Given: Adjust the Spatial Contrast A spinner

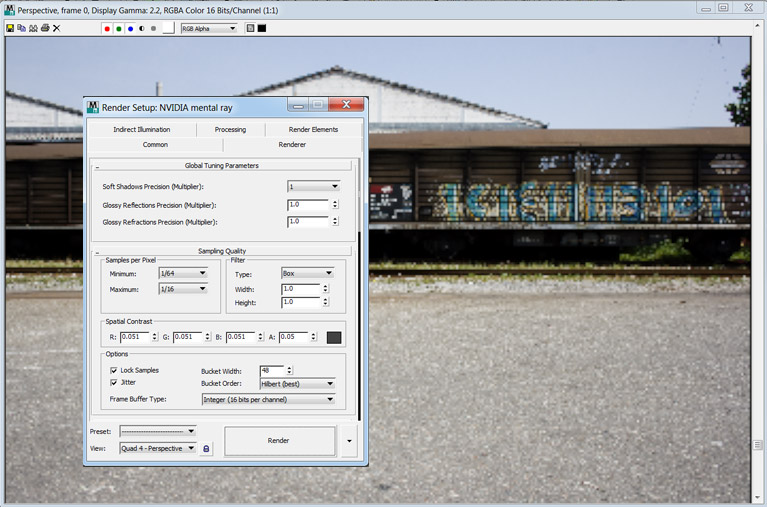Looking at the screenshot, I should [314, 337].
